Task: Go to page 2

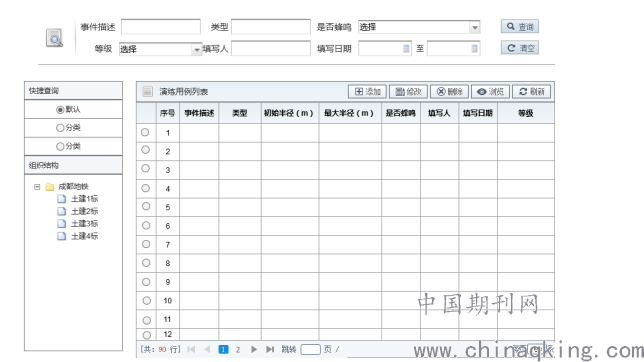Action: (x=238, y=350)
